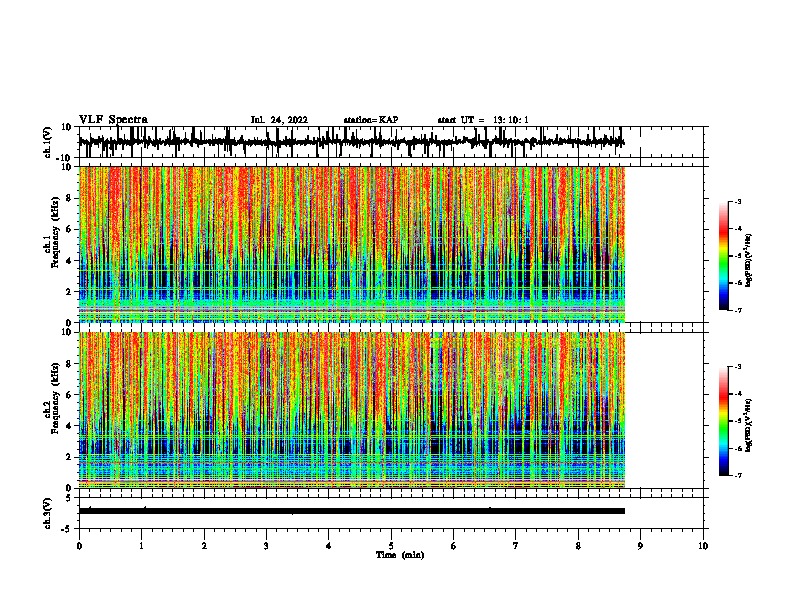The width and height of the screenshot is (792, 612).
Task: Click the ch.3 black voltage trace
Action: pyautogui.click(x=352, y=511)
